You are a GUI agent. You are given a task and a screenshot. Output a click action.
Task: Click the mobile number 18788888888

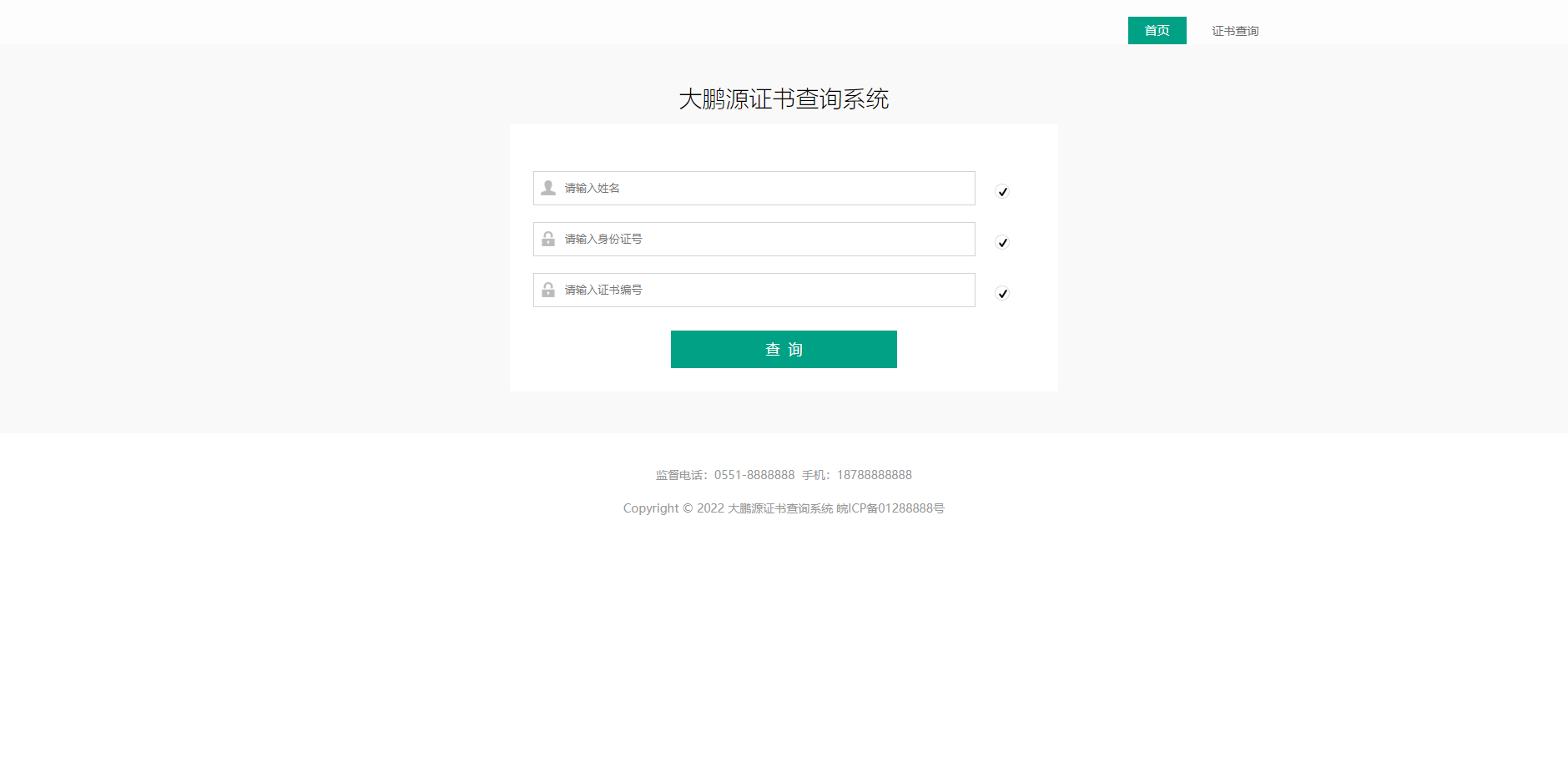(x=874, y=474)
